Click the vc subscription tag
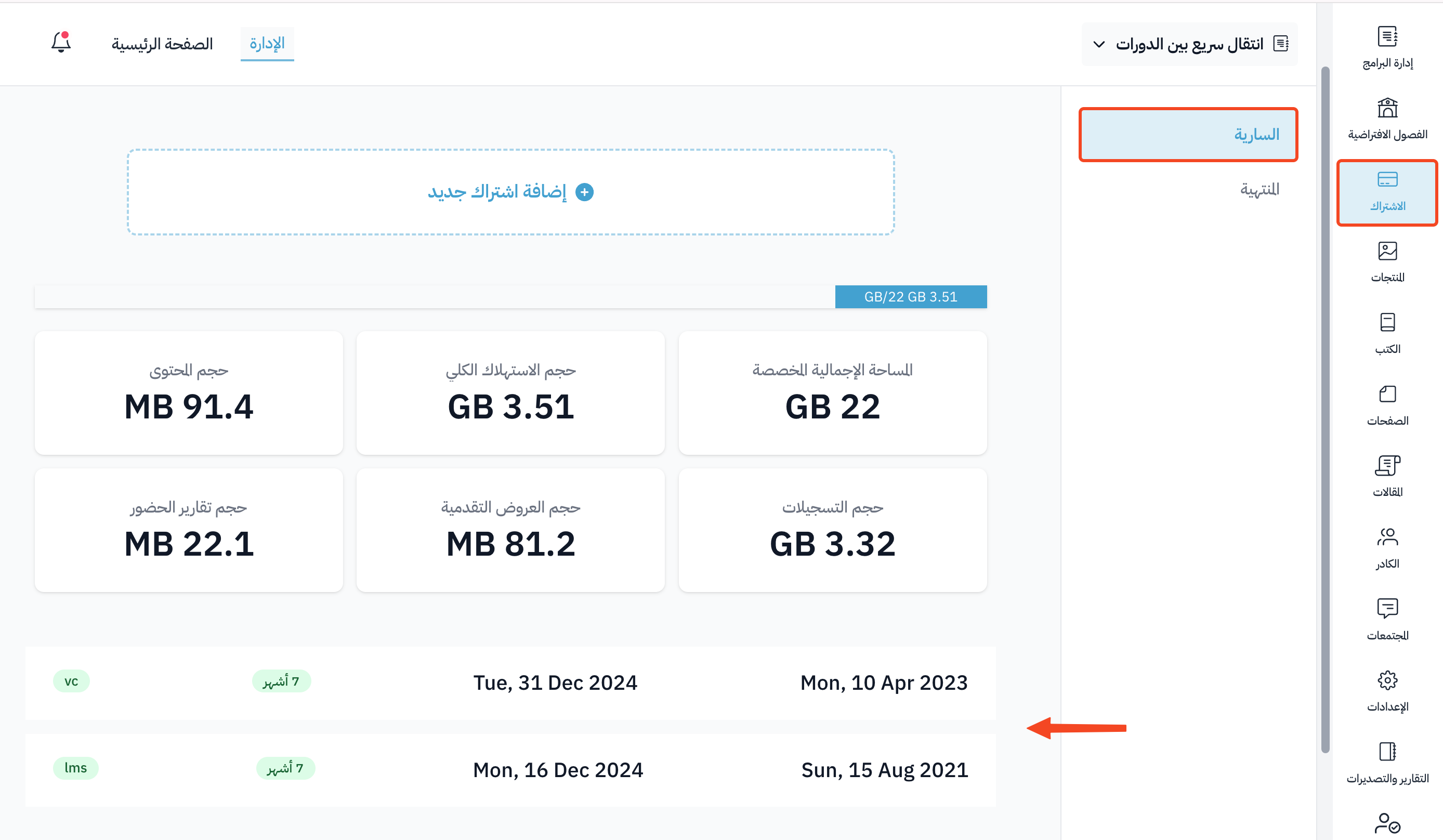1443x840 pixels. coord(71,681)
